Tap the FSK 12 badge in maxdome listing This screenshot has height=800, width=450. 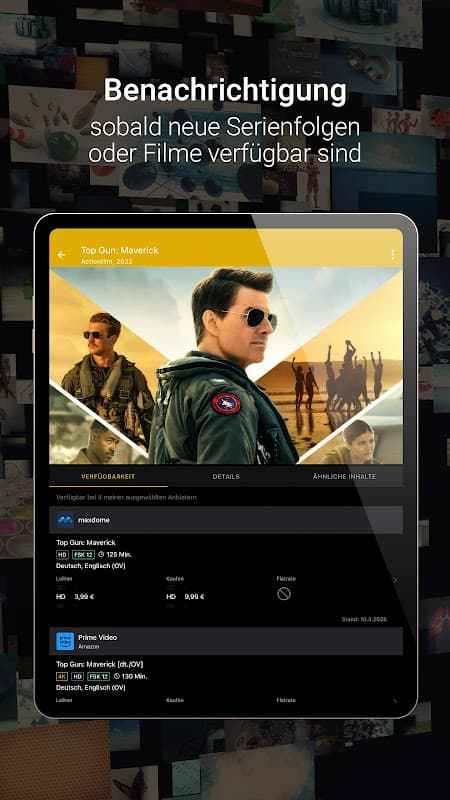click(x=83, y=555)
